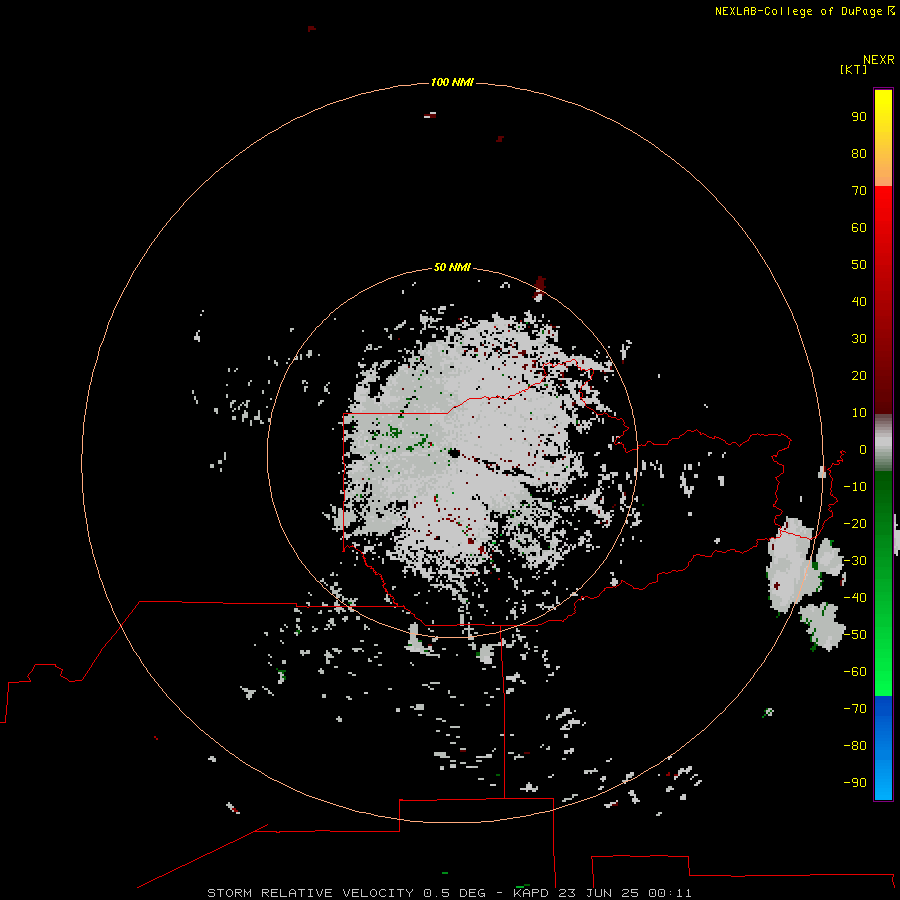The height and width of the screenshot is (900, 900).
Task: Pick the gray zero-velocity color bar segment
Action: pos(883,443)
